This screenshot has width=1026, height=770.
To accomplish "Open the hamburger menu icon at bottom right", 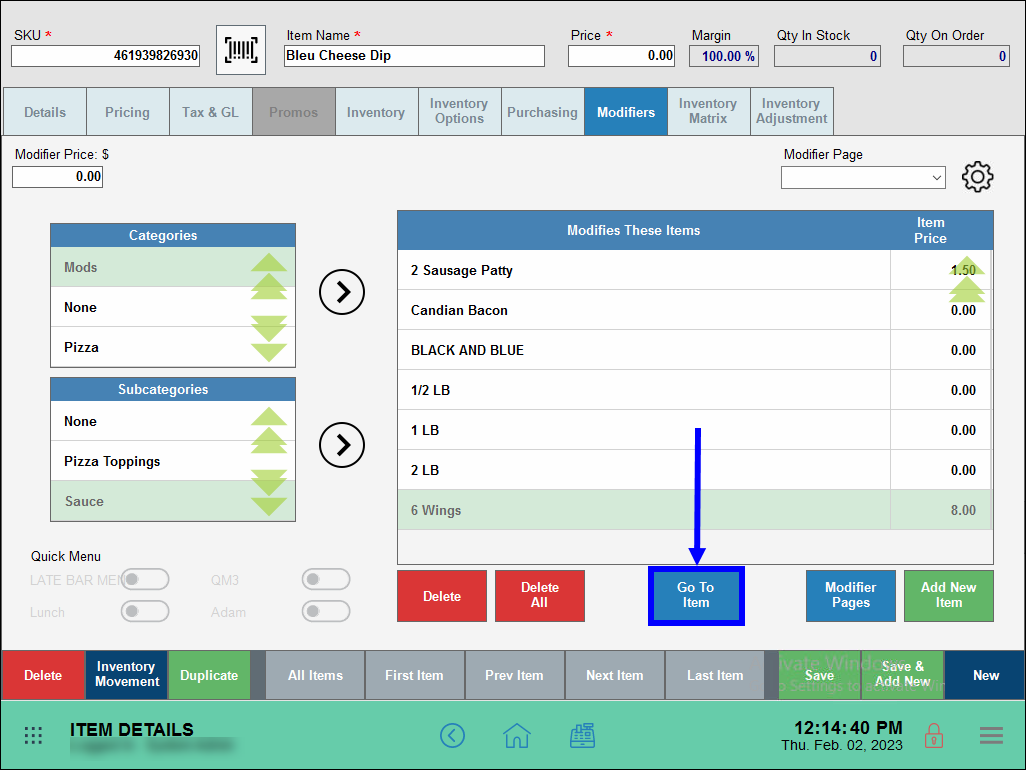I will click(991, 735).
